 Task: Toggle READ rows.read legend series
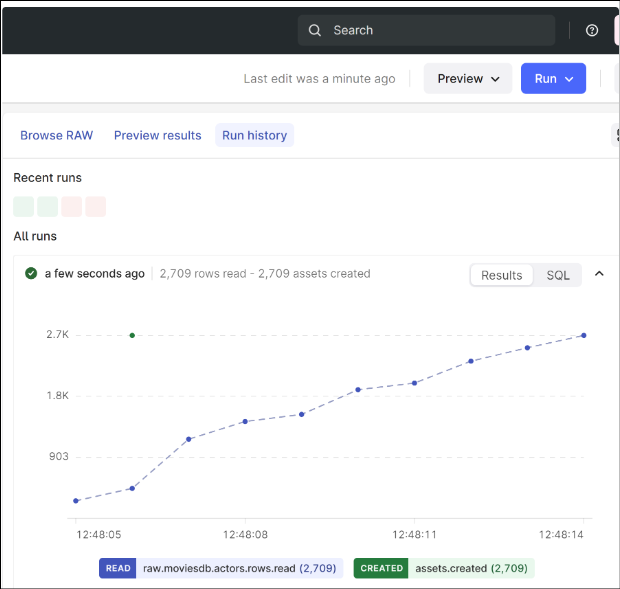pos(220,568)
